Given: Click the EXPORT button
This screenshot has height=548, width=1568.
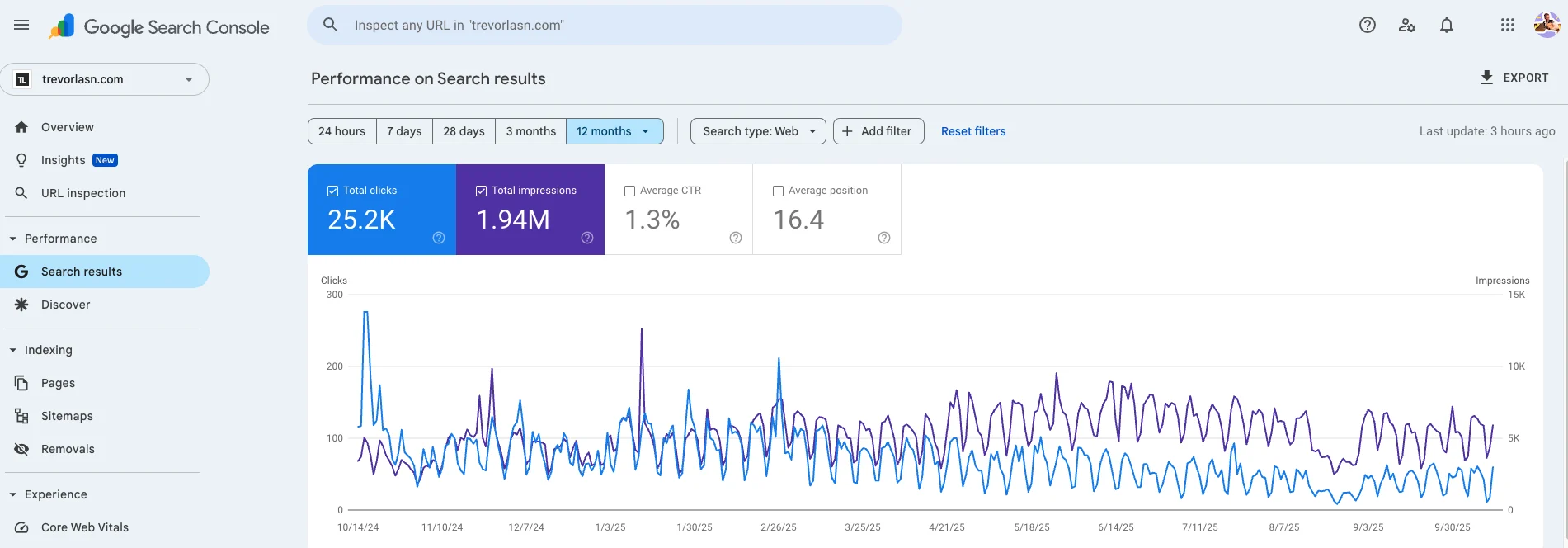Looking at the screenshot, I should (1514, 78).
